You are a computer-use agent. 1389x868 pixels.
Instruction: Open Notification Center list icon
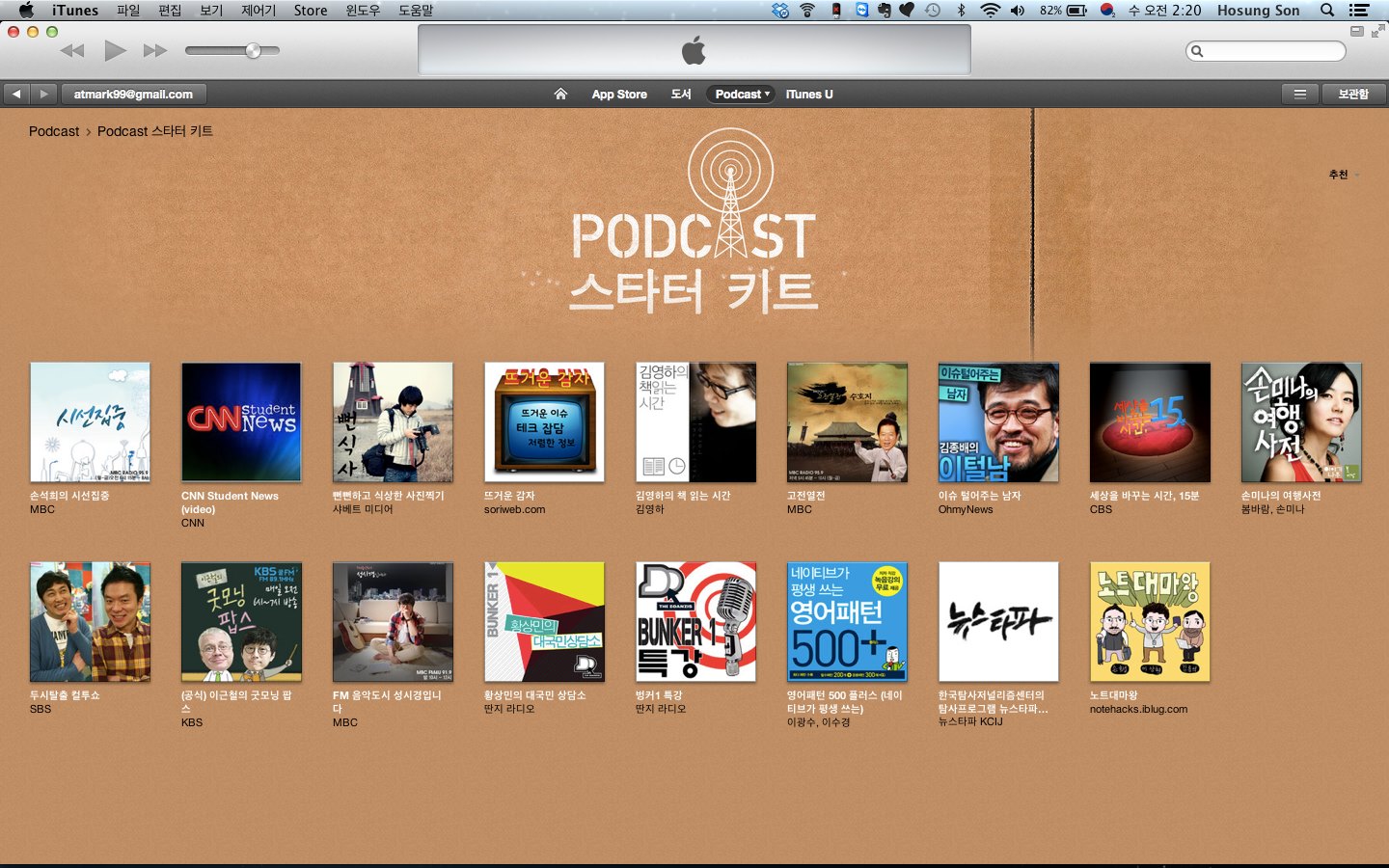coord(1360,11)
